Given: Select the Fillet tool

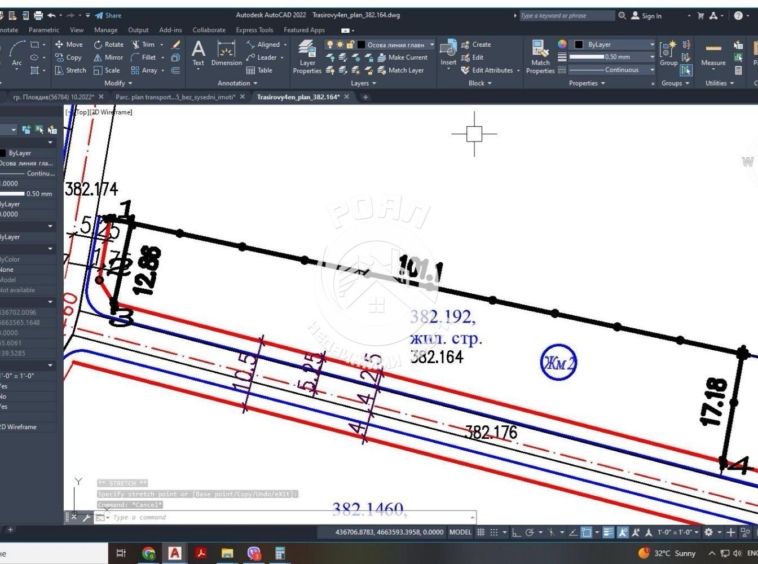Looking at the screenshot, I should pos(144,58).
